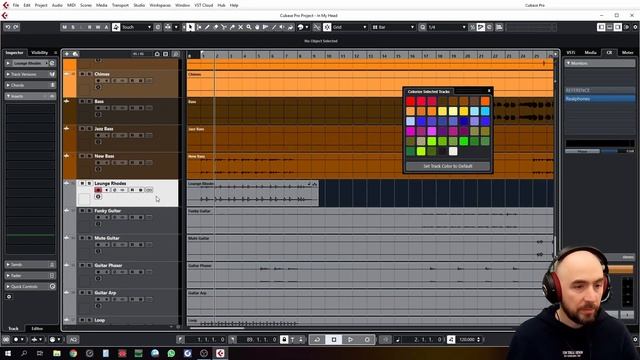The height and width of the screenshot is (360, 640).
Task: Select the Headphones monitor entry
Action: pos(600,99)
